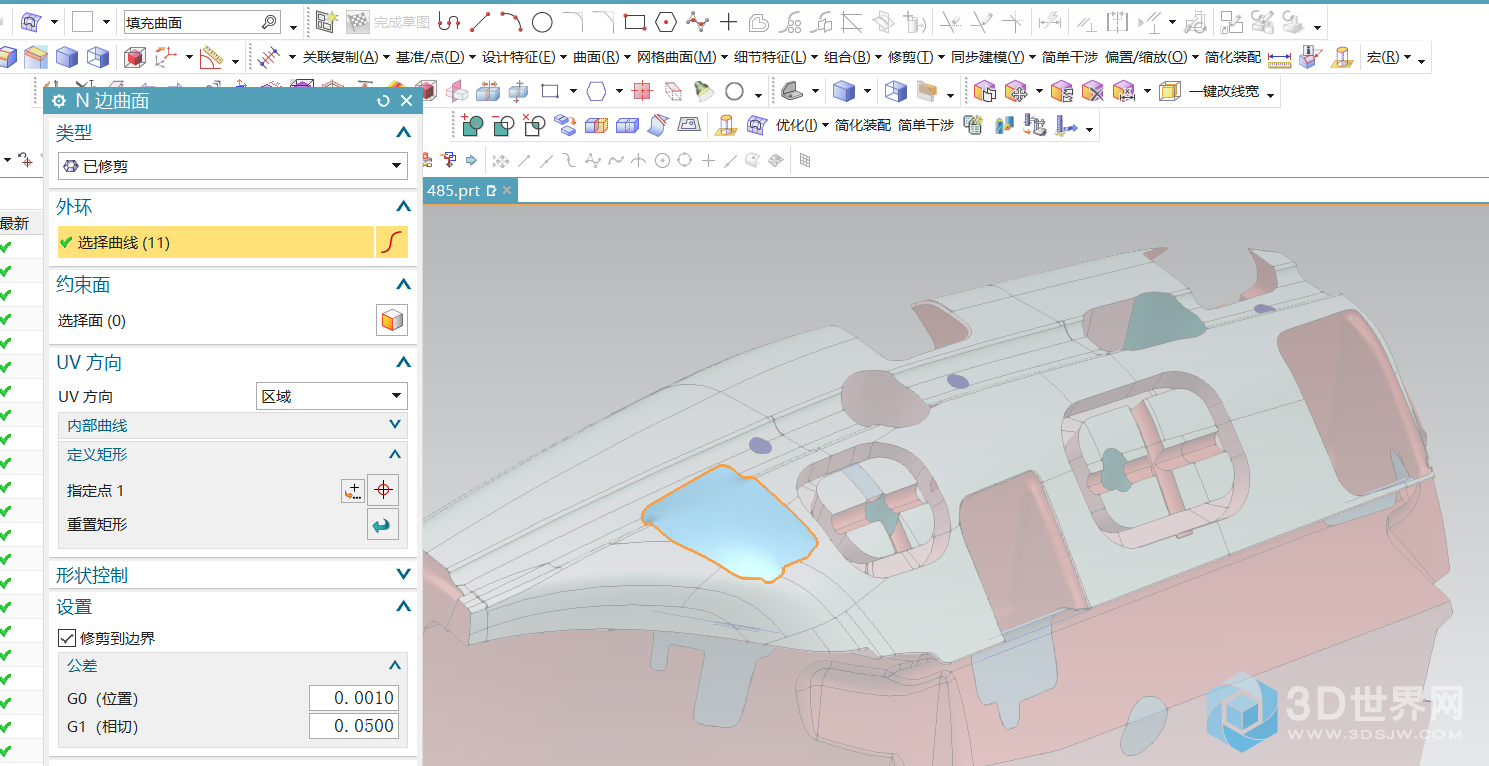Click the measure distance ruler icon
This screenshot has height=766, width=1489.
tap(1279, 58)
